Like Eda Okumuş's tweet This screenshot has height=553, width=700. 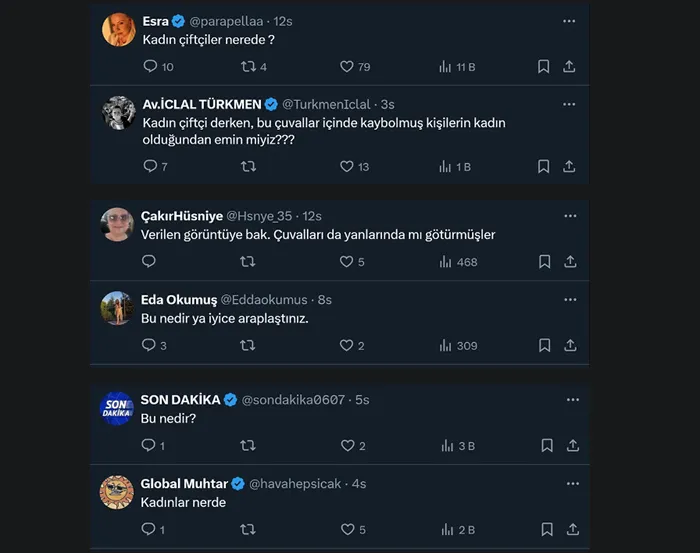(x=347, y=345)
